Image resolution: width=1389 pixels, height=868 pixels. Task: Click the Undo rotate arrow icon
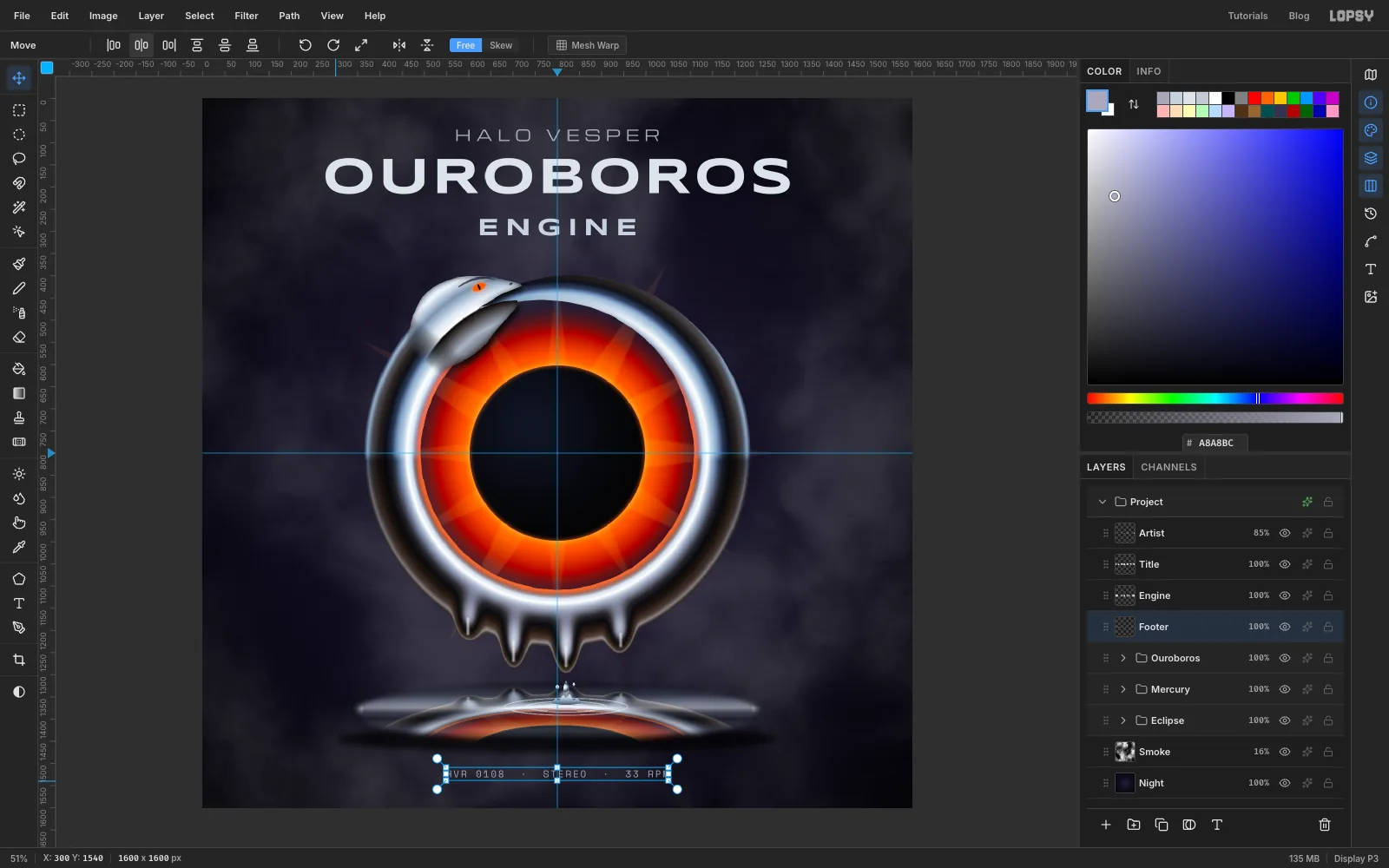click(305, 45)
